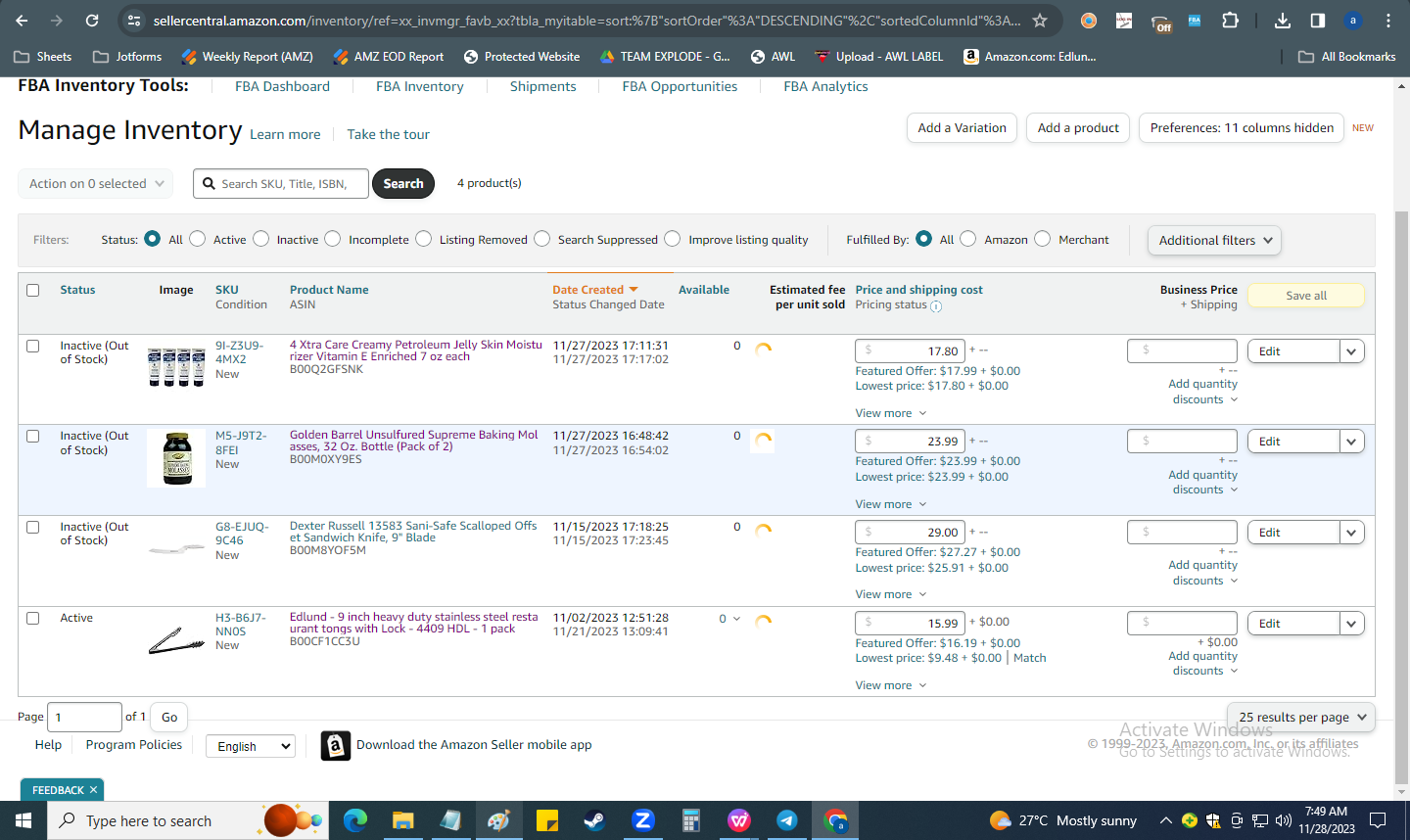Click the pricing status info icon
The width and height of the screenshot is (1410, 840).
point(936,306)
